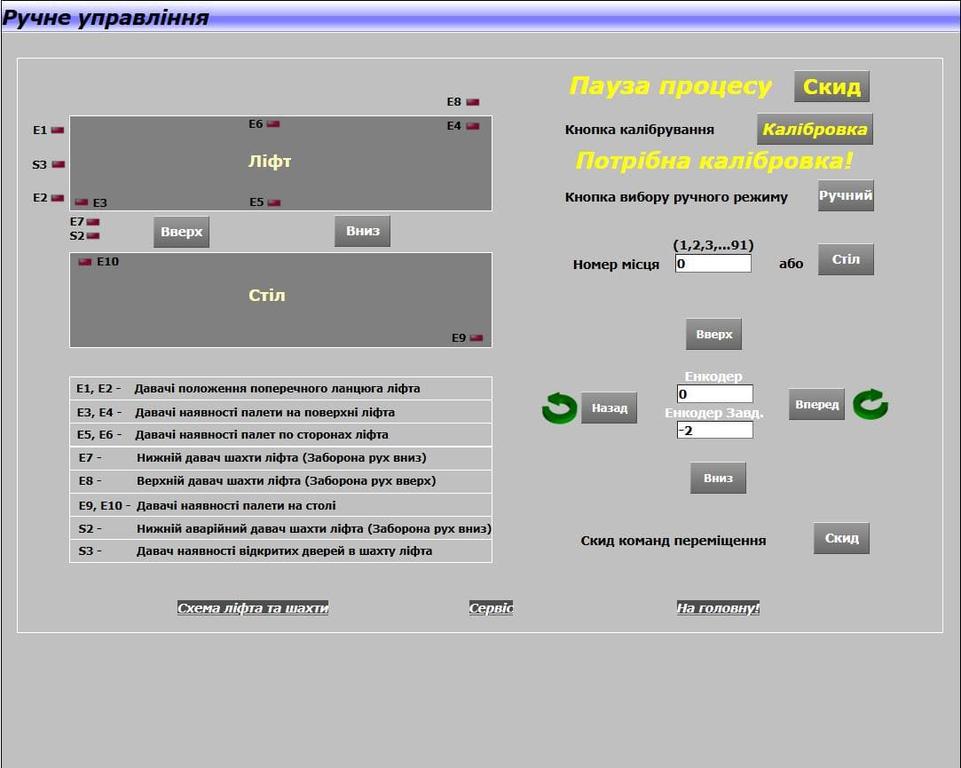Image resolution: width=961 pixels, height=768 pixels.
Task: Click the E10 table sensor indicator
Action: tap(85, 262)
